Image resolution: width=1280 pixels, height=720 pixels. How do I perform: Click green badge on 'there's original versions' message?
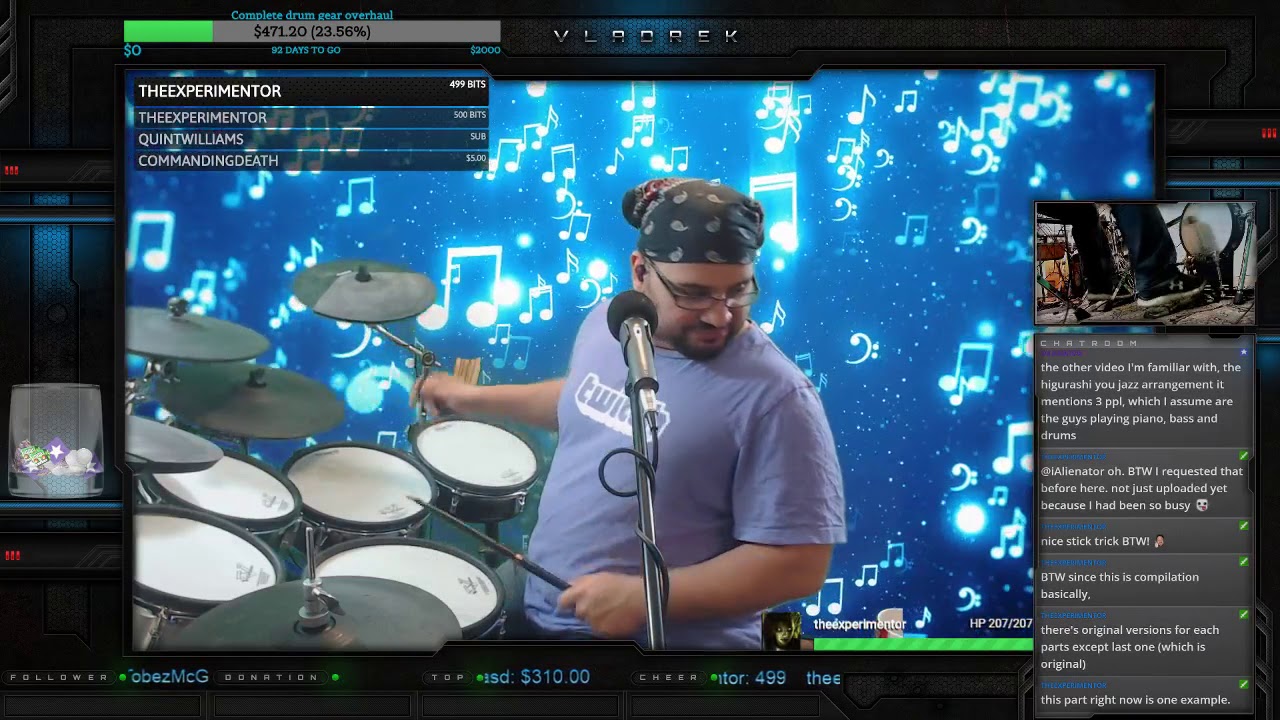1243,615
